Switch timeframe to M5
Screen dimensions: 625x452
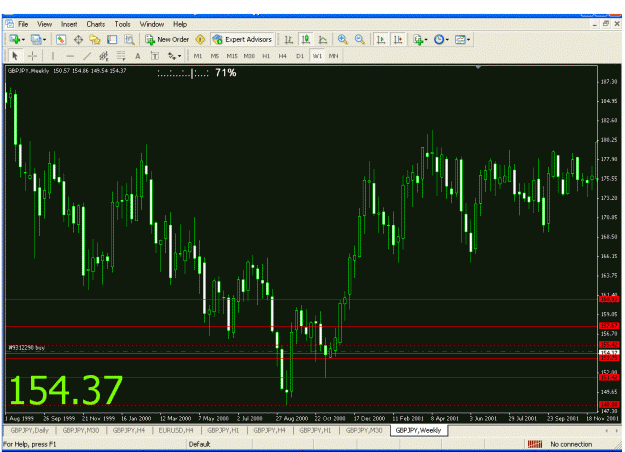pos(215,56)
